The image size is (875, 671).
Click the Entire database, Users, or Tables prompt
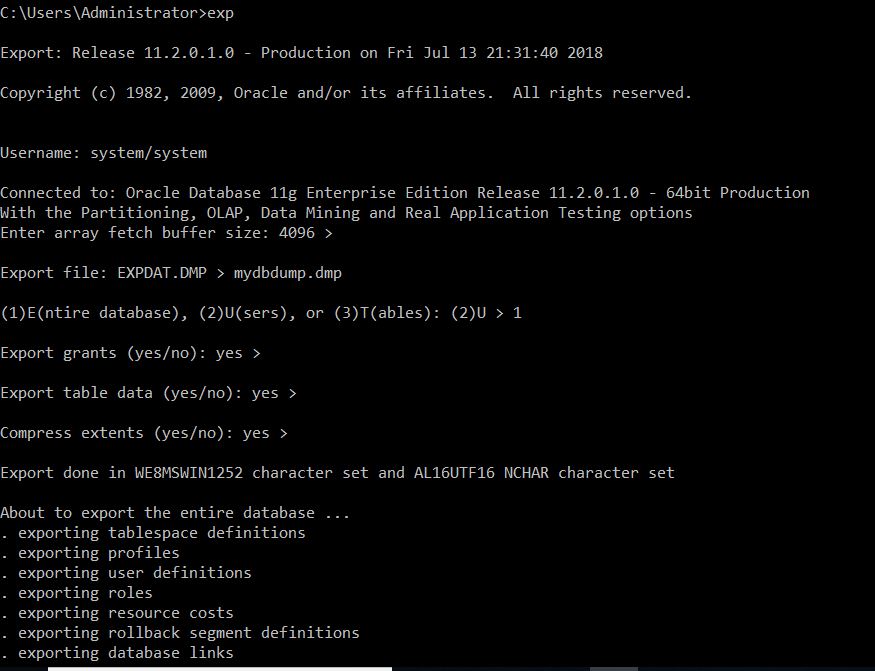pos(260,313)
